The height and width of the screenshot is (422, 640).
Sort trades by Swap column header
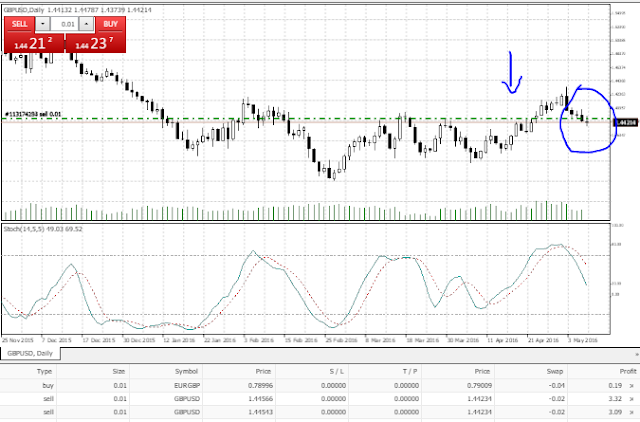tap(555, 371)
